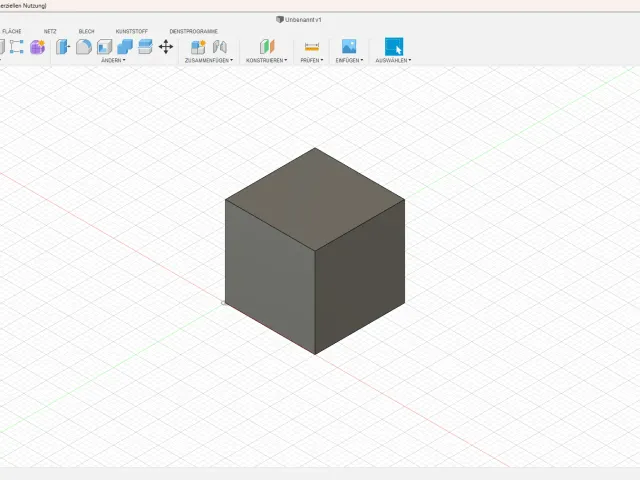Click the Insert image icon above Einfügen

349,47
